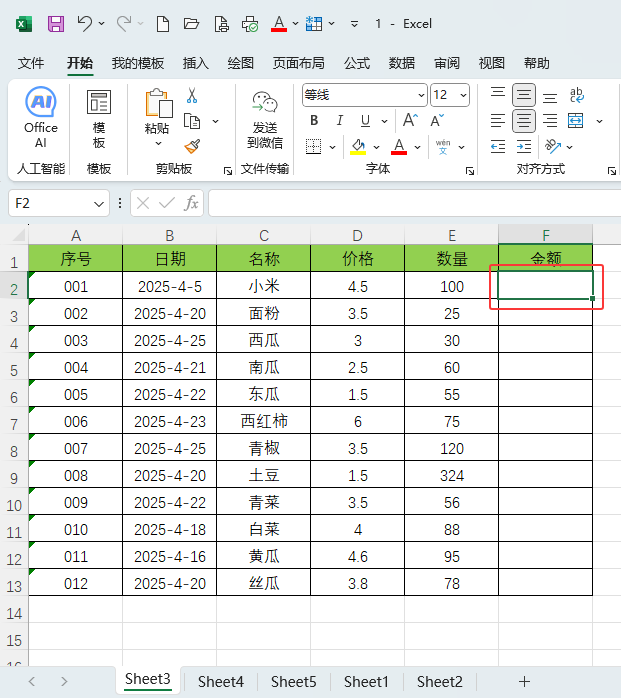Switch to 数据 Data ribbon tab
Screen dimensions: 621x698
click(402, 63)
